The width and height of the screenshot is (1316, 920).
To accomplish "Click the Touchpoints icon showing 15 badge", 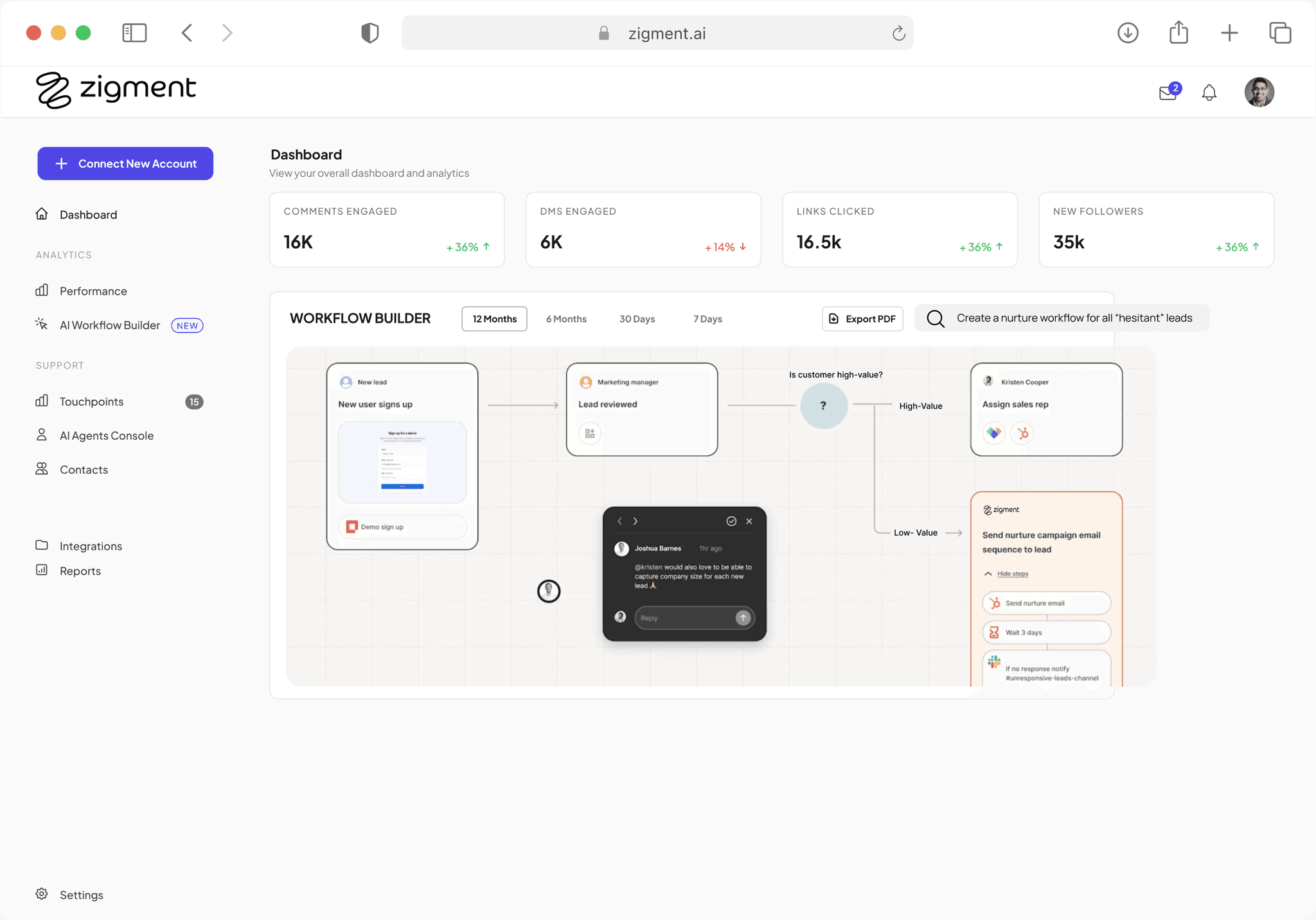I will pyautogui.click(x=41, y=401).
